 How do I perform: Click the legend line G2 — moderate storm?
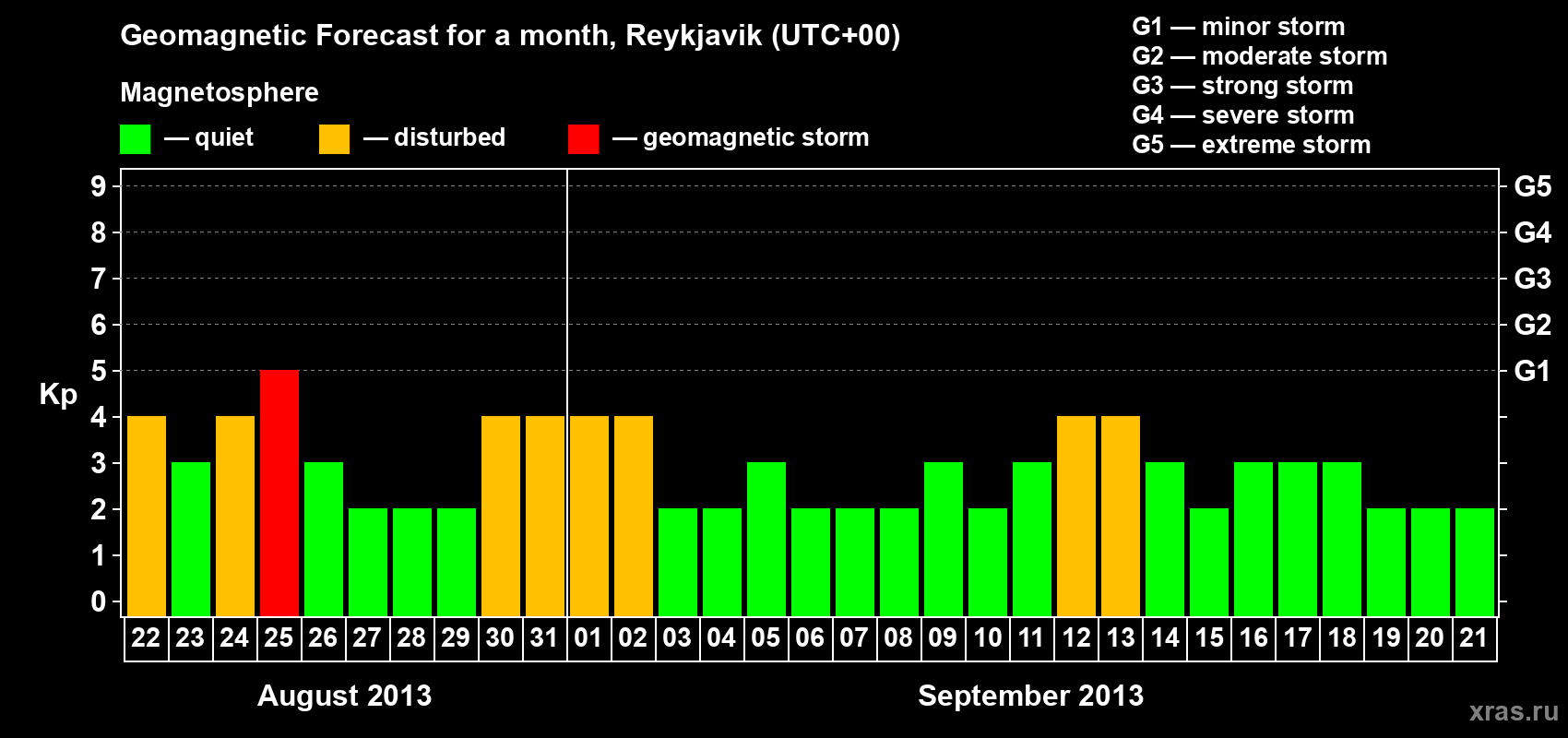pyautogui.click(x=1260, y=56)
